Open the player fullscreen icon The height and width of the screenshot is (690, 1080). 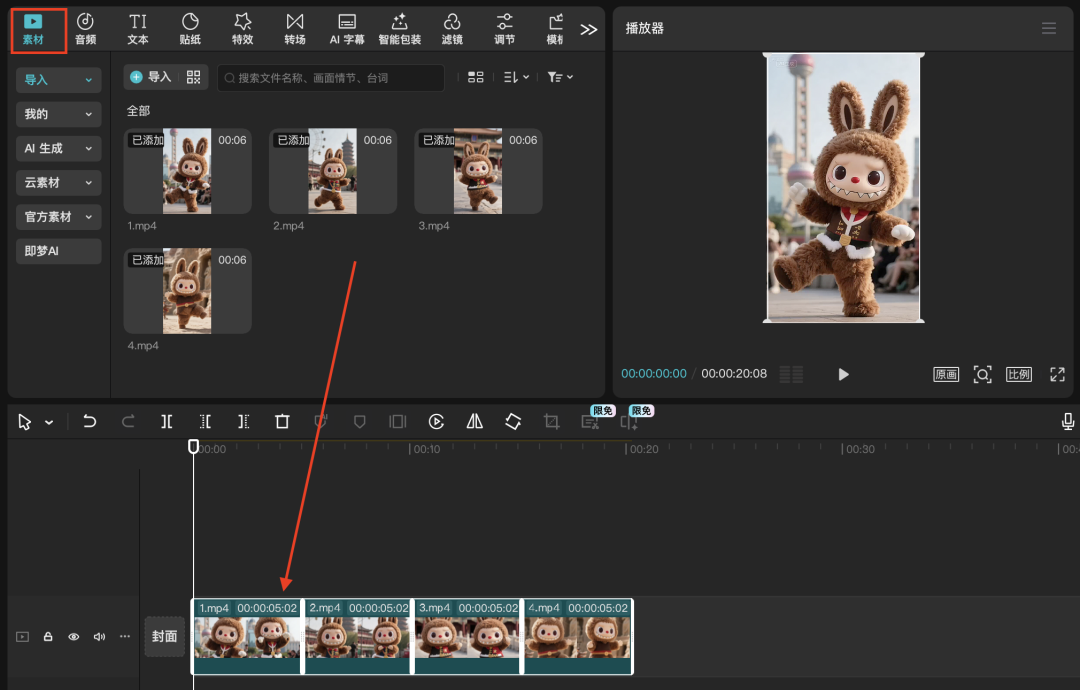click(x=1057, y=374)
